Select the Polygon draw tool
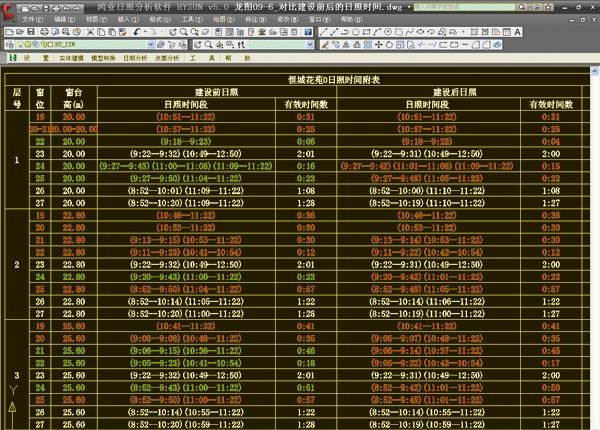This screenshot has height=430, width=600. pos(356,32)
